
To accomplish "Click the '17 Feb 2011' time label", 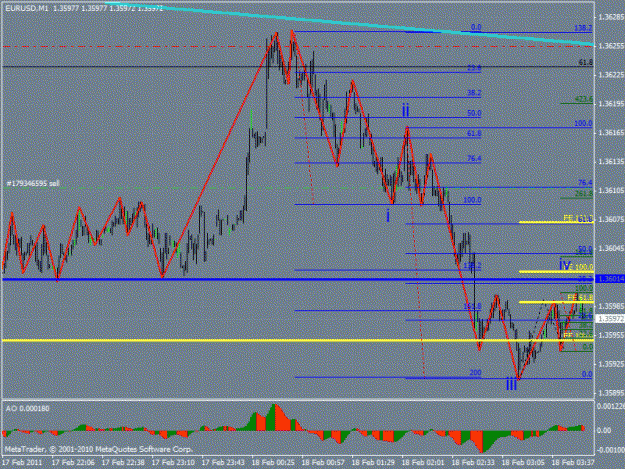I will (22, 463).
